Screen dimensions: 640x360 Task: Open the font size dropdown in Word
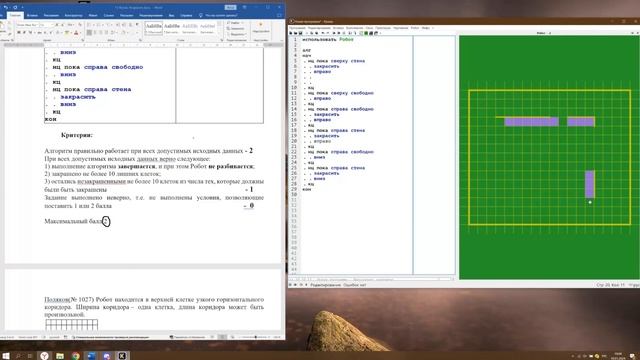(52, 24)
